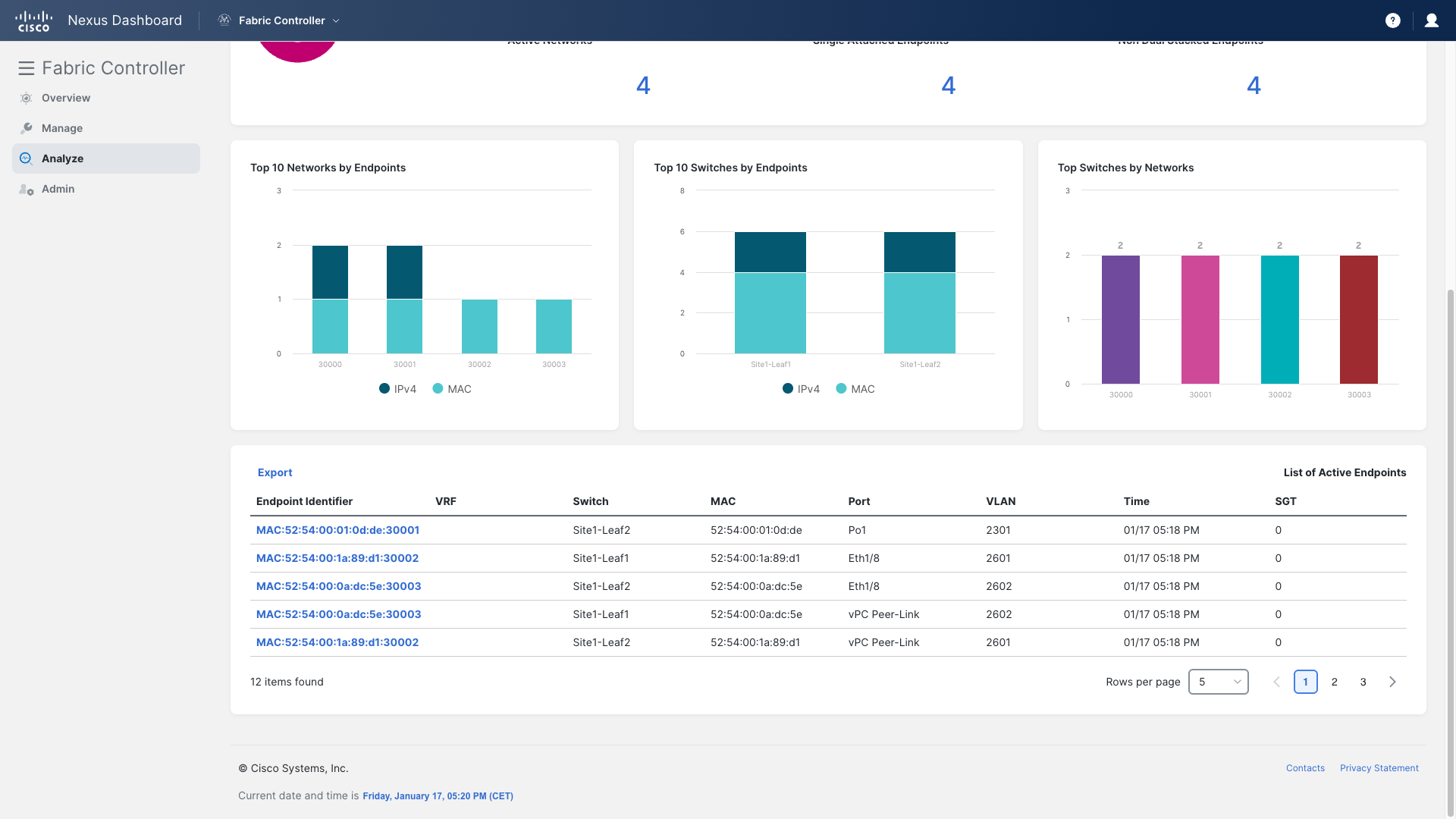Viewport: 1456px width, 819px height.
Task: Click the purple 30000 bar in Top Switches by Networks
Action: 1121,319
